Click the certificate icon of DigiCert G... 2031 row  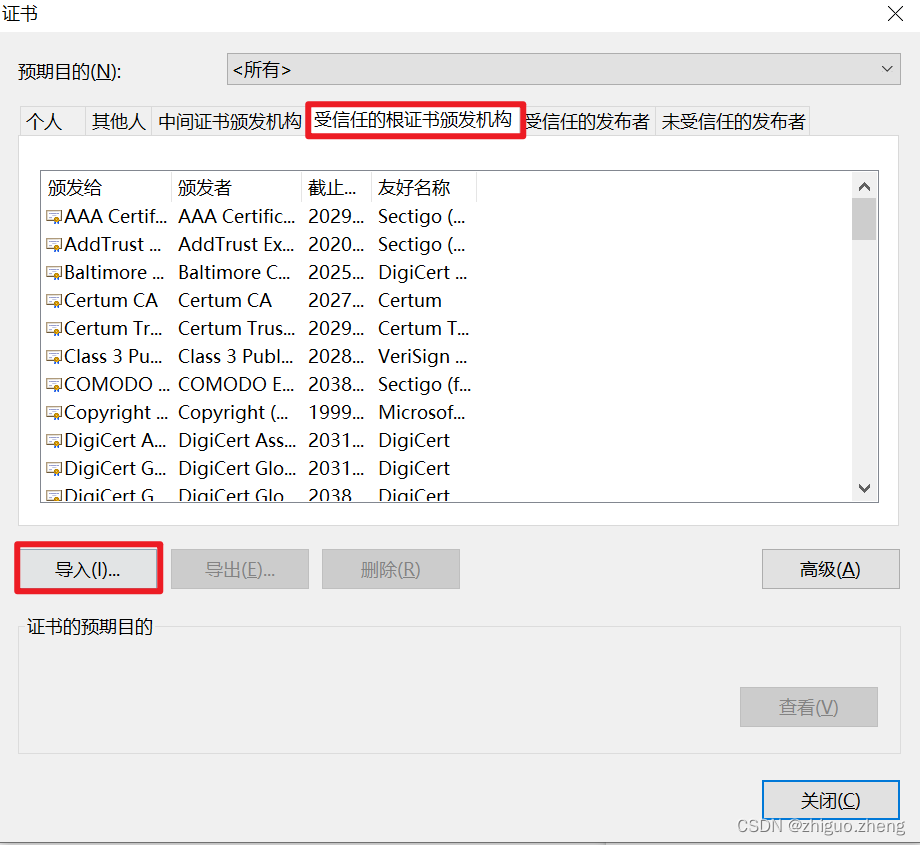(54, 469)
